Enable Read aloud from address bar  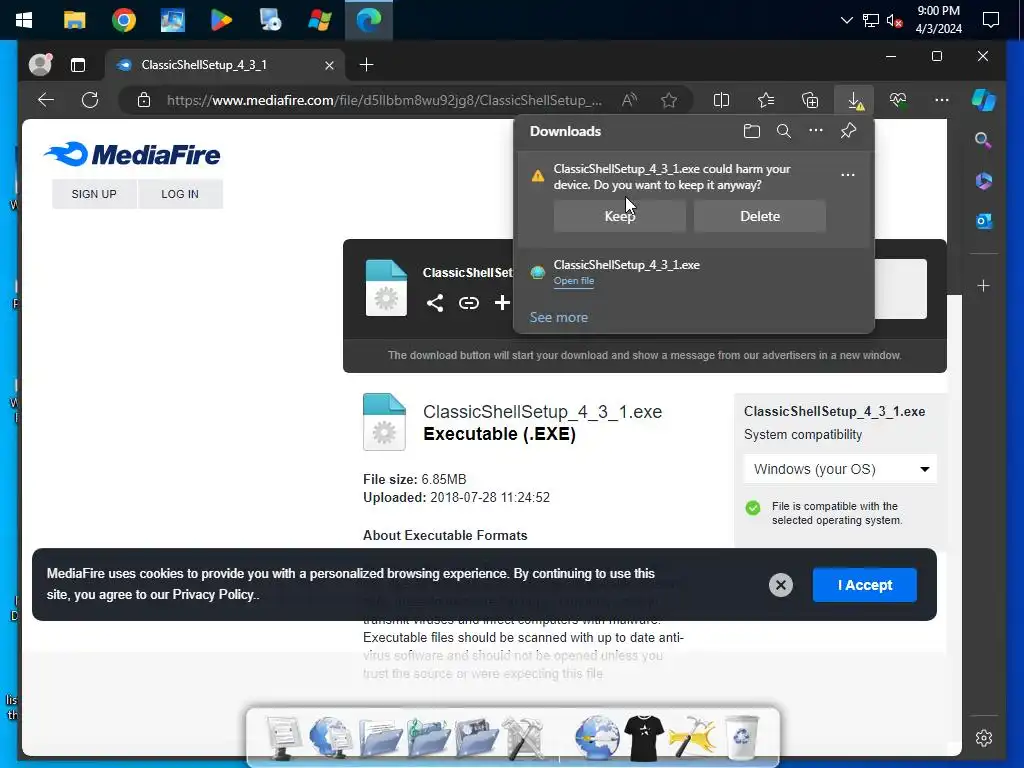click(x=630, y=100)
